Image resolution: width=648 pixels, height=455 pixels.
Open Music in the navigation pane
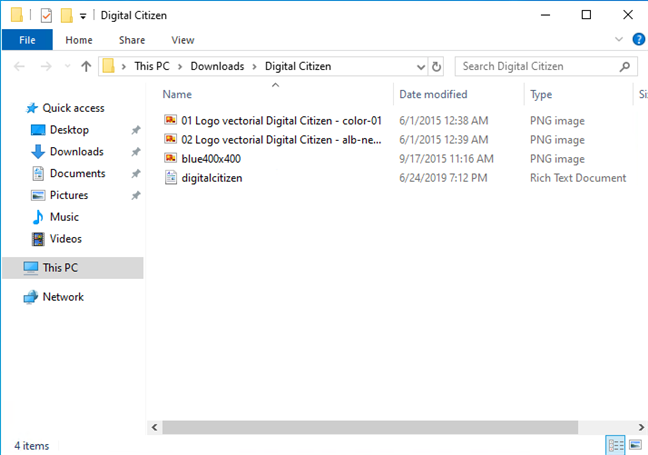coord(64,217)
